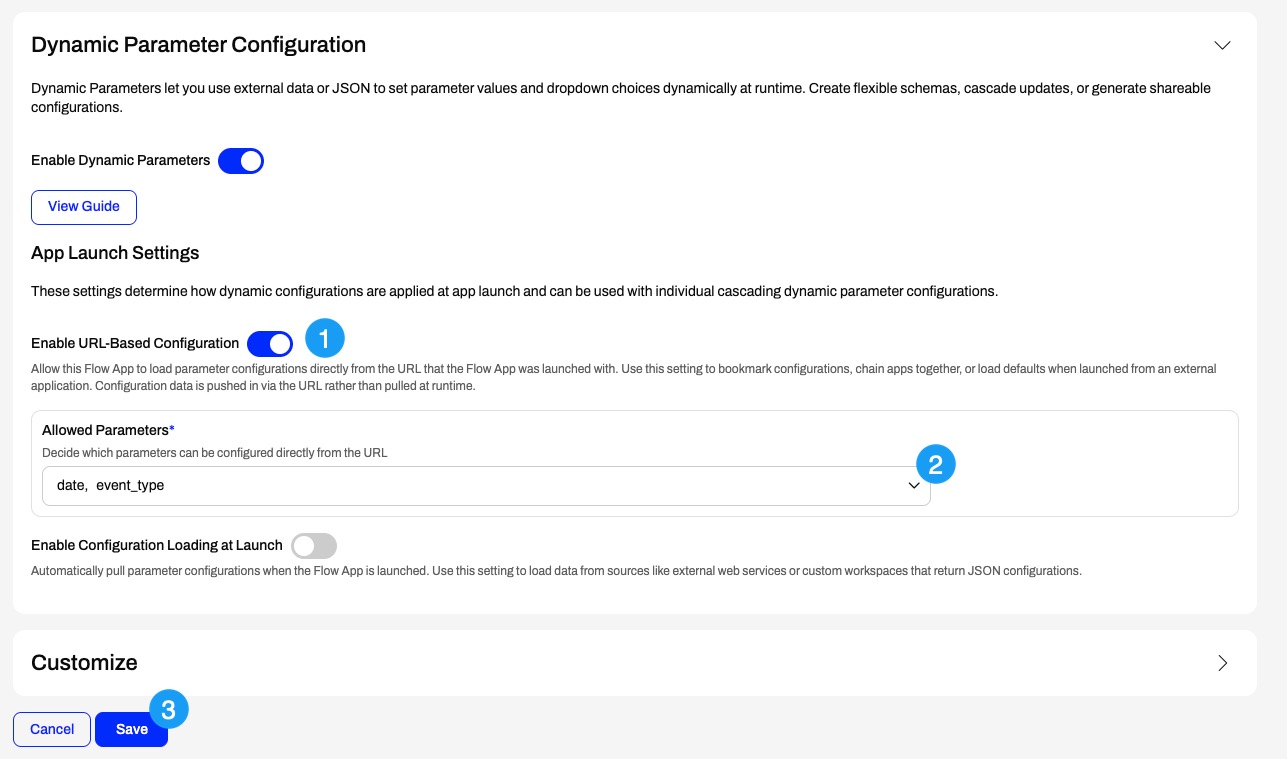Click the Customize section title
This screenshot has height=759, width=1287.
(84, 662)
